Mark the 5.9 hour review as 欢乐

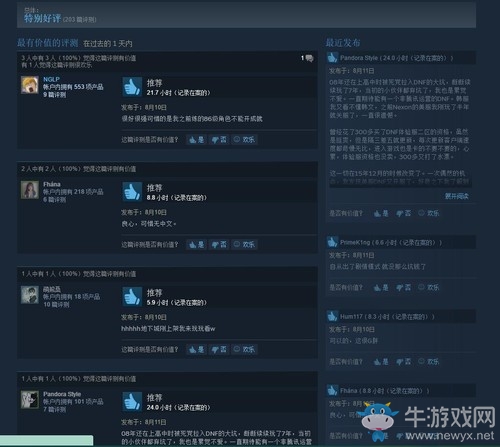[244, 349]
